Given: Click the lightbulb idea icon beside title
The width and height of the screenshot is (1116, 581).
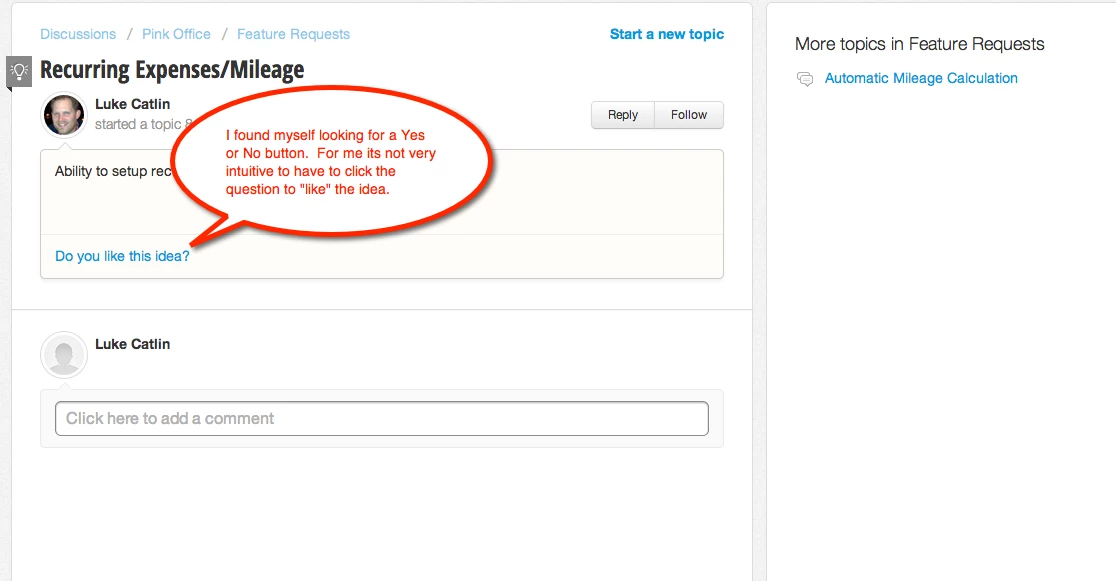Looking at the screenshot, I should (19, 71).
